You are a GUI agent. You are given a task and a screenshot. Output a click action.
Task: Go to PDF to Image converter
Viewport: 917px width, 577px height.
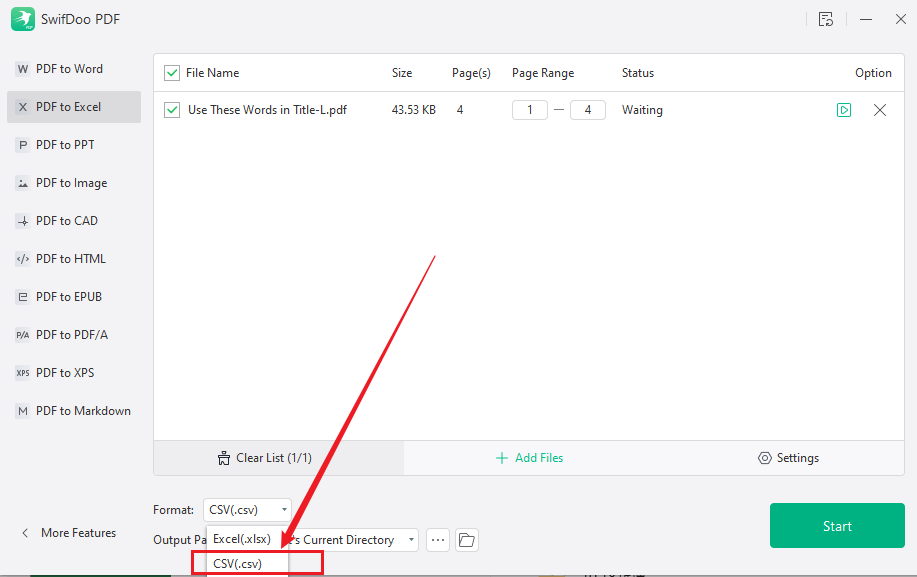click(x=74, y=183)
